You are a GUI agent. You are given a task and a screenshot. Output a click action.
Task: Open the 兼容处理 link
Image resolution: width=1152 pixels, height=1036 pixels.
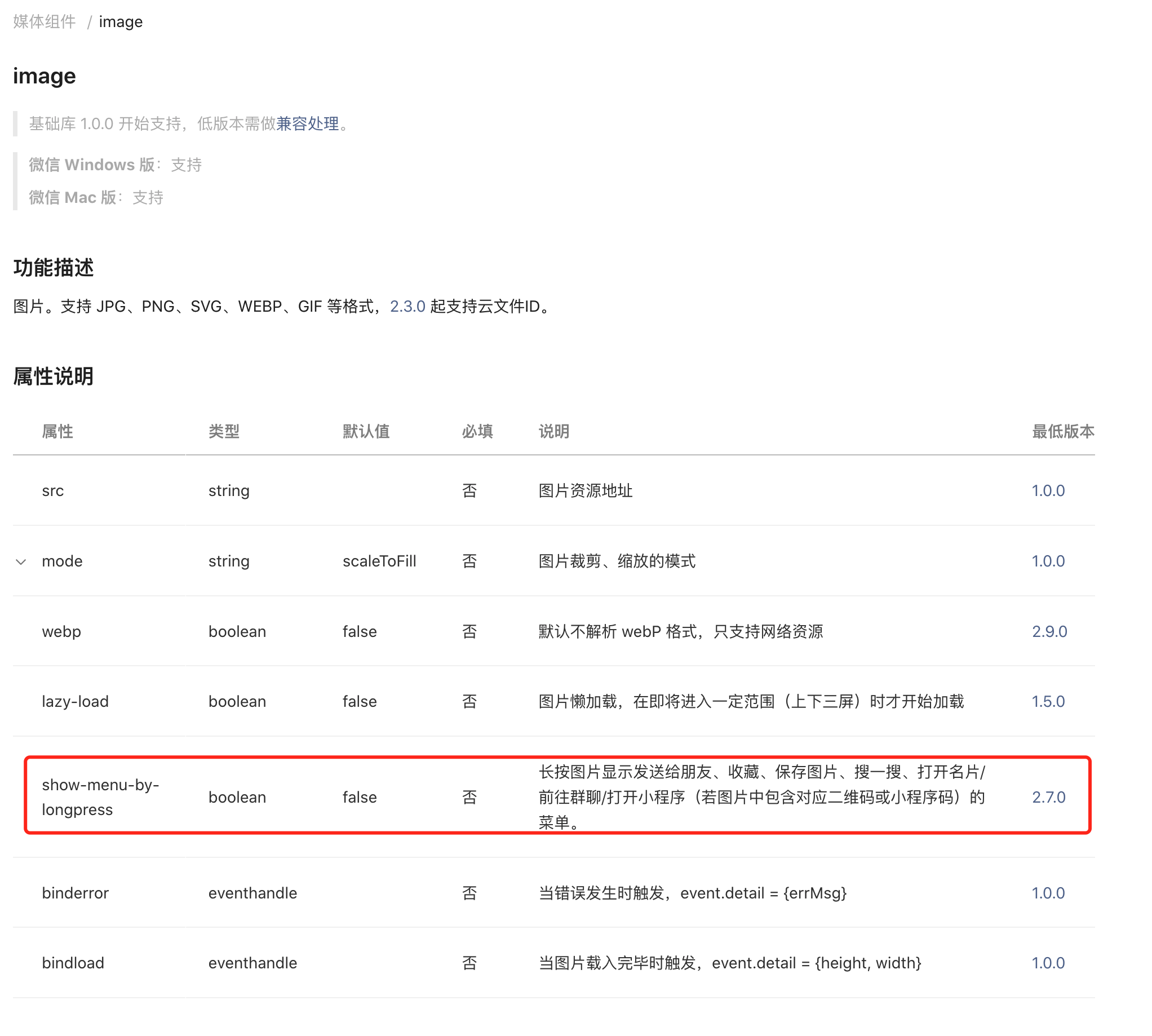point(307,123)
